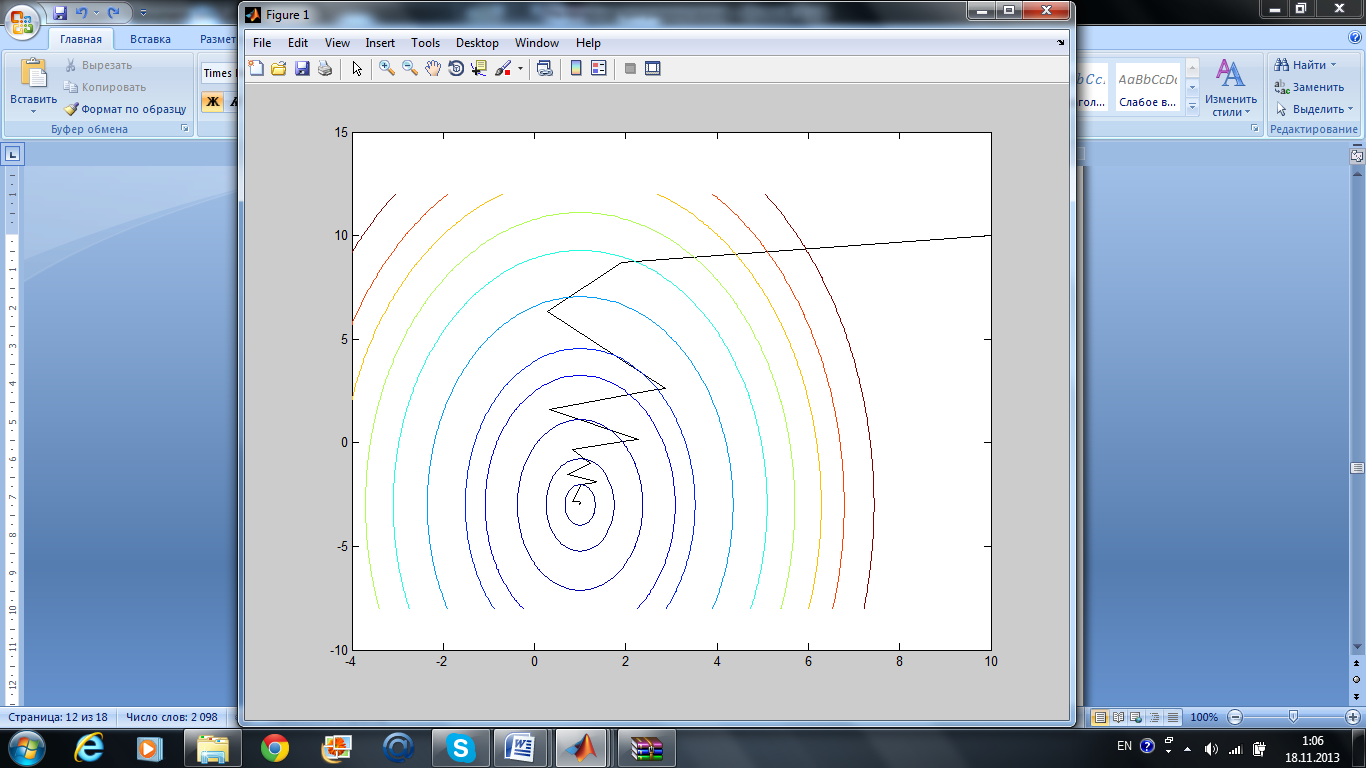The width and height of the screenshot is (1366, 768).
Task: Click zoom out minus button in Word
Action: click(1235, 717)
